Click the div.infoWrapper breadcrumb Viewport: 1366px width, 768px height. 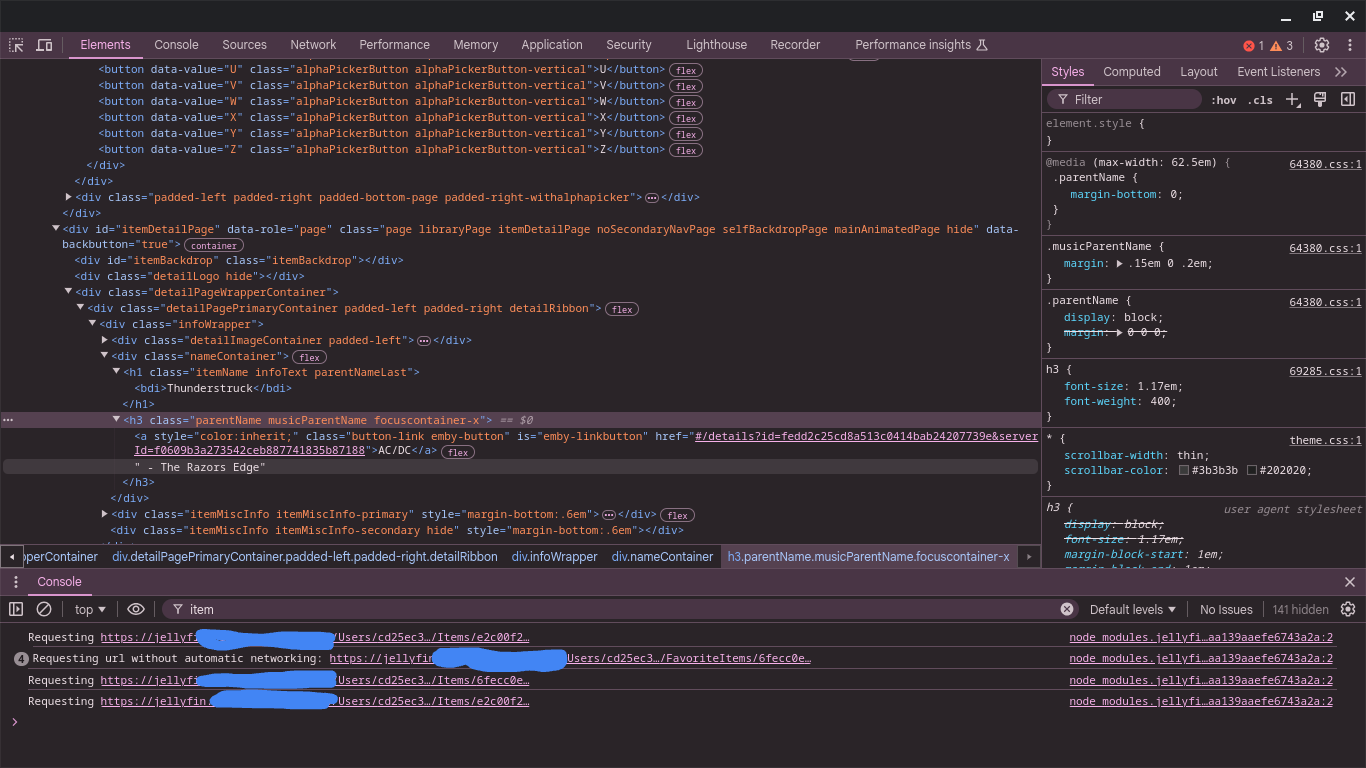(x=554, y=557)
